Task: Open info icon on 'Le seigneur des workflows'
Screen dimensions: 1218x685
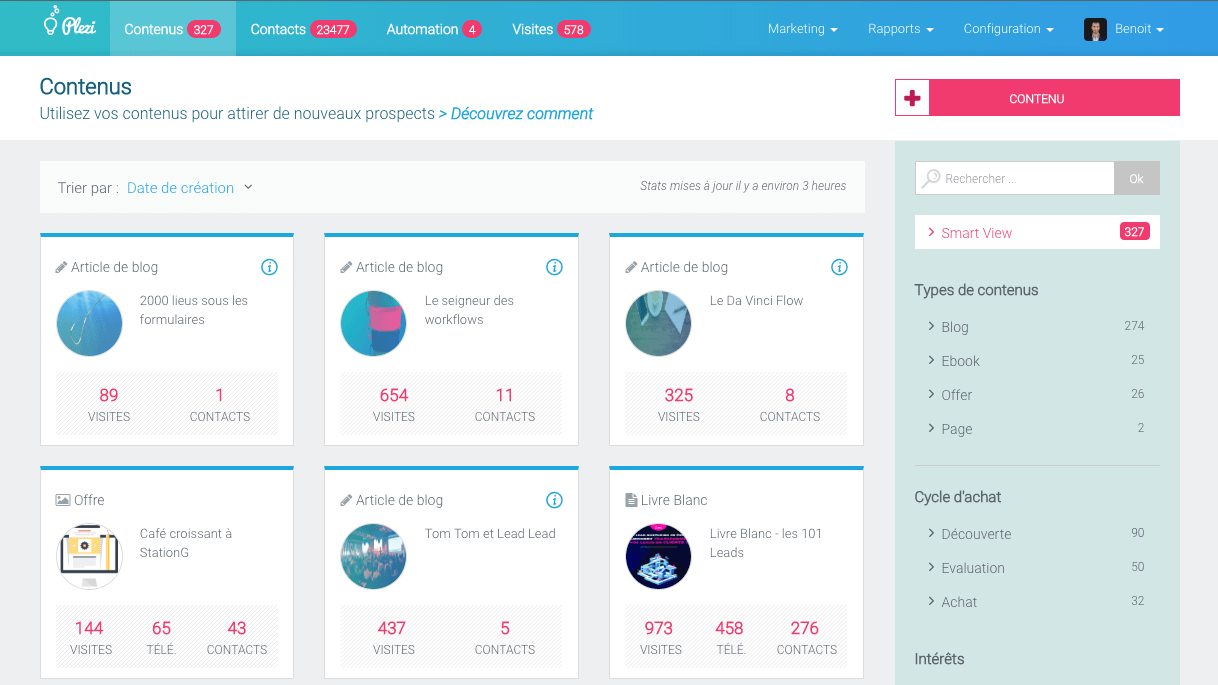Action: click(x=554, y=267)
